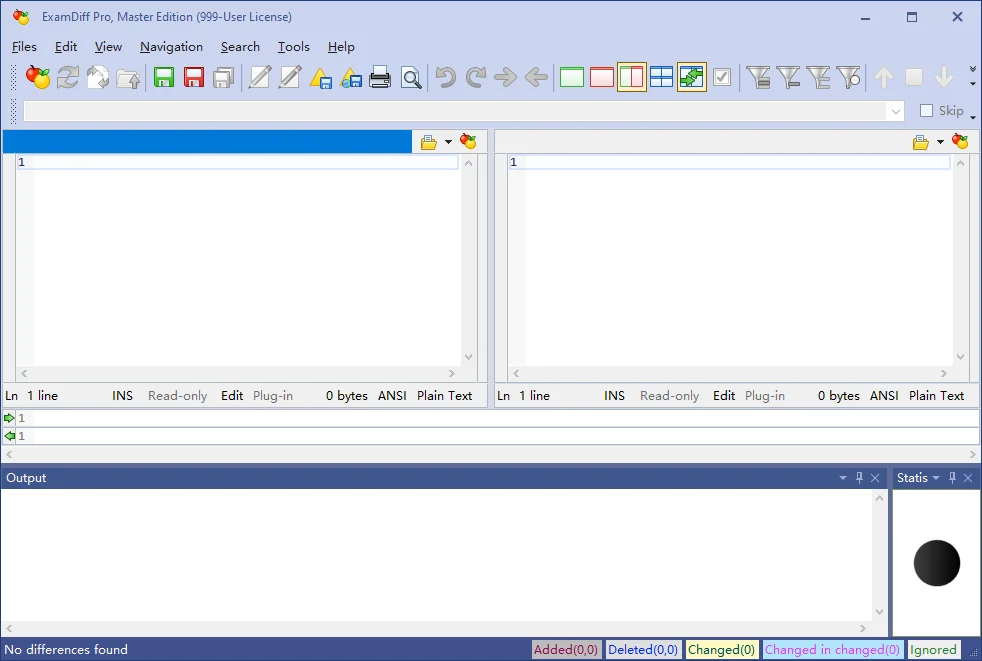The width and height of the screenshot is (982, 661).
Task: Save the first file with the green floppy icon
Action: [164, 78]
